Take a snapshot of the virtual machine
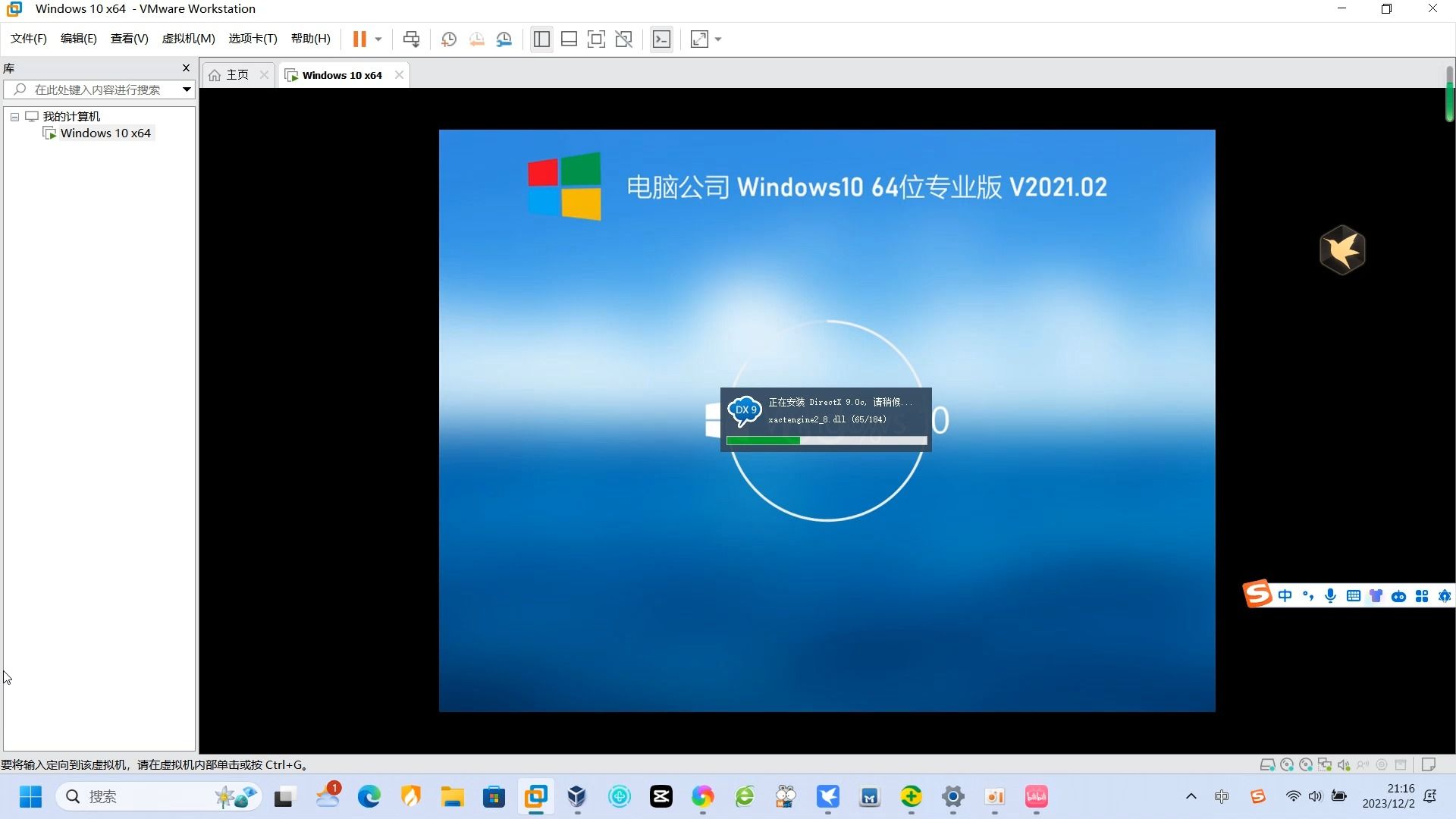1456x819 pixels. pos(449,39)
